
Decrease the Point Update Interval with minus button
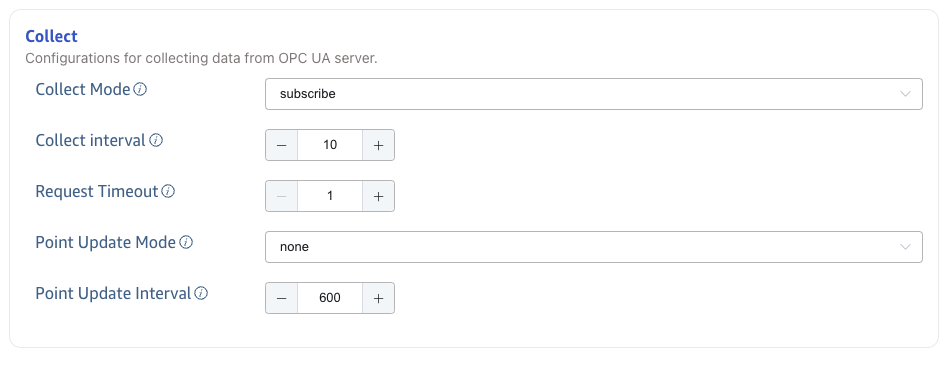282,298
